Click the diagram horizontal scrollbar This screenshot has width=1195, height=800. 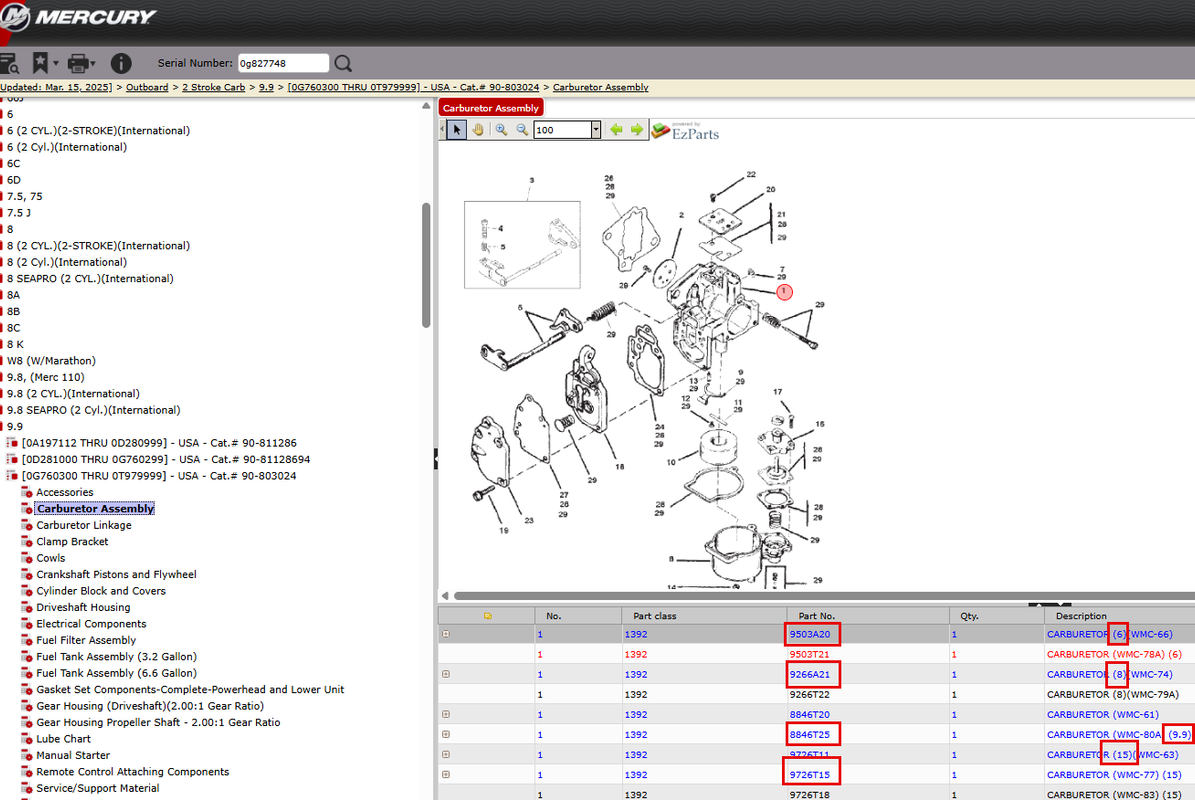point(825,596)
